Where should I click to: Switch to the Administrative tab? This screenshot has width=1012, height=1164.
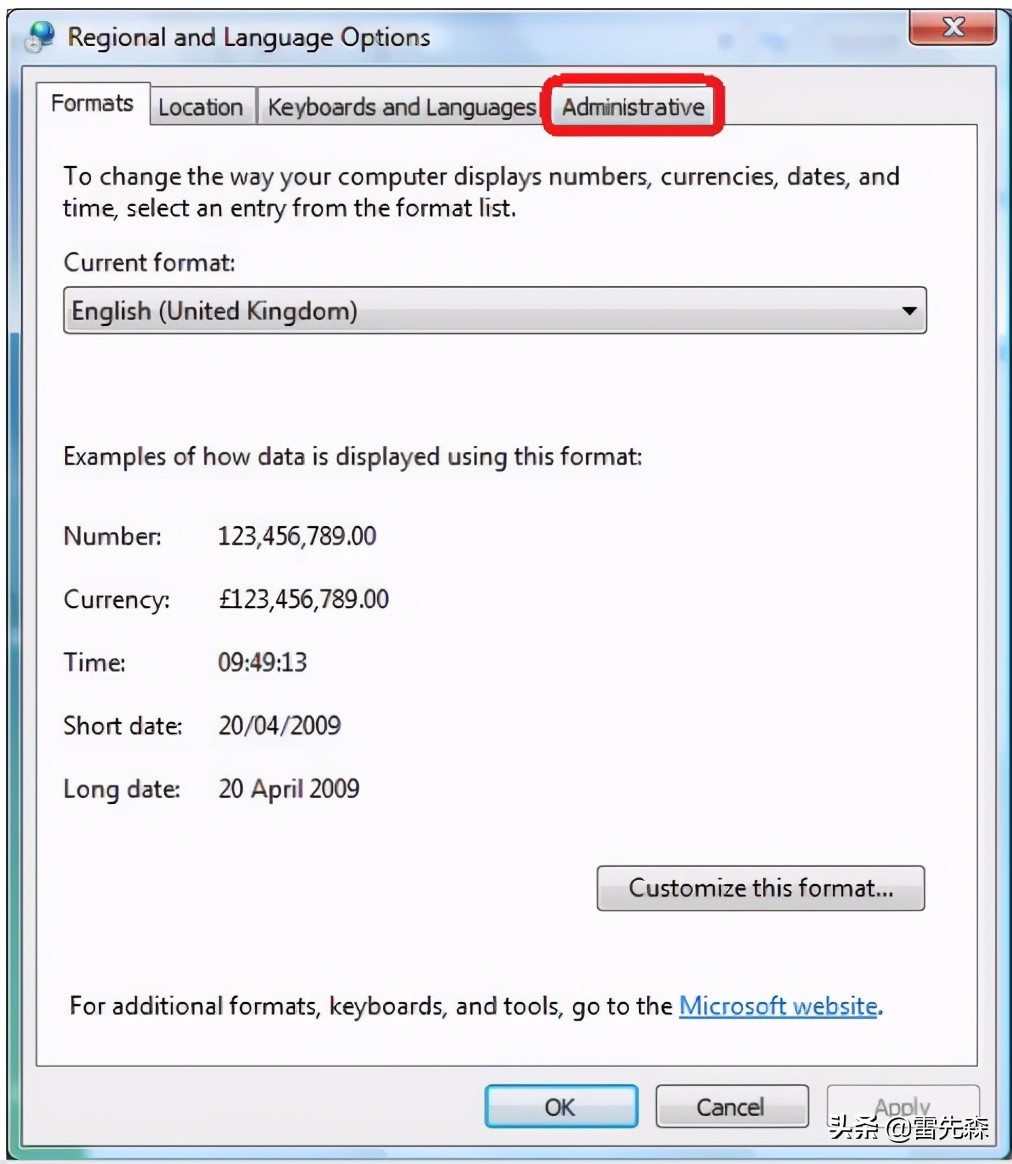pos(633,107)
